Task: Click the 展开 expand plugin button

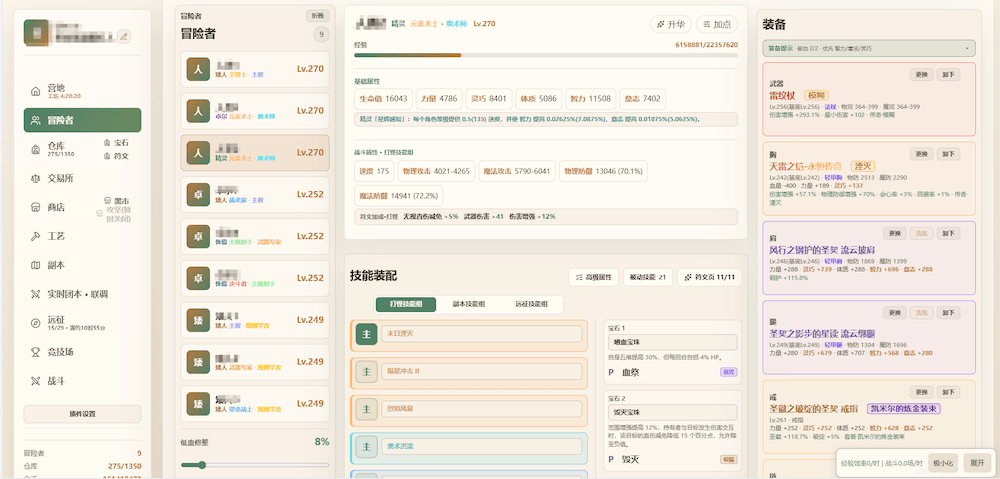Action: (977, 462)
